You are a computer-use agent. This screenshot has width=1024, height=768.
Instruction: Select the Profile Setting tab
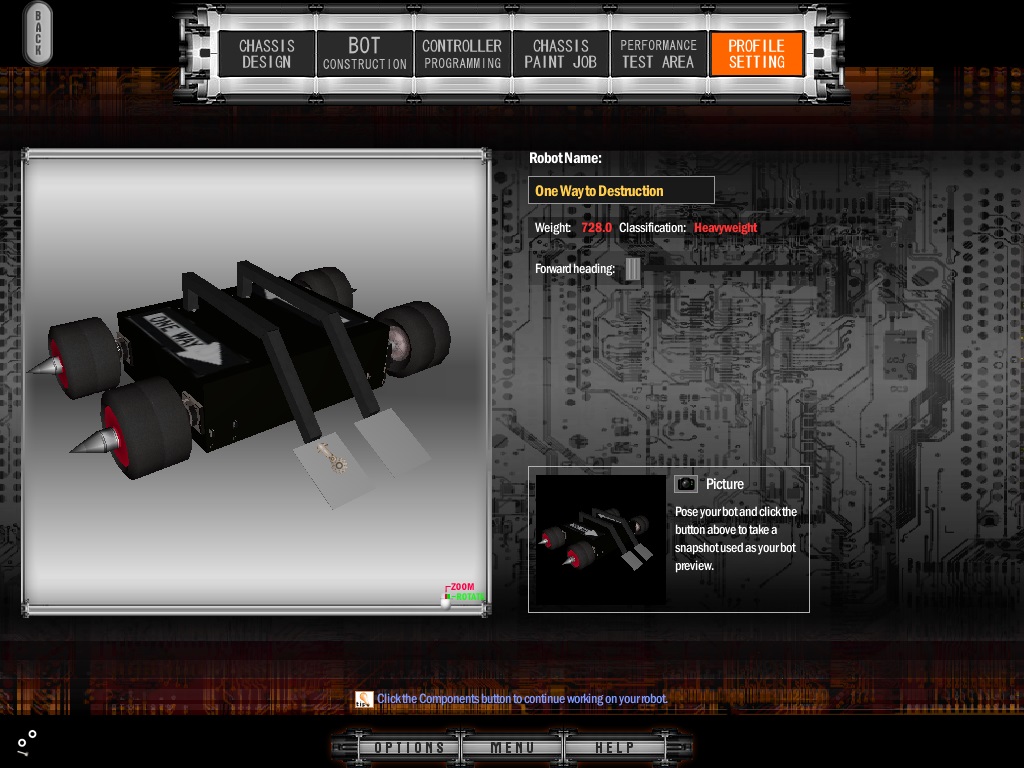pyautogui.click(x=756, y=54)
